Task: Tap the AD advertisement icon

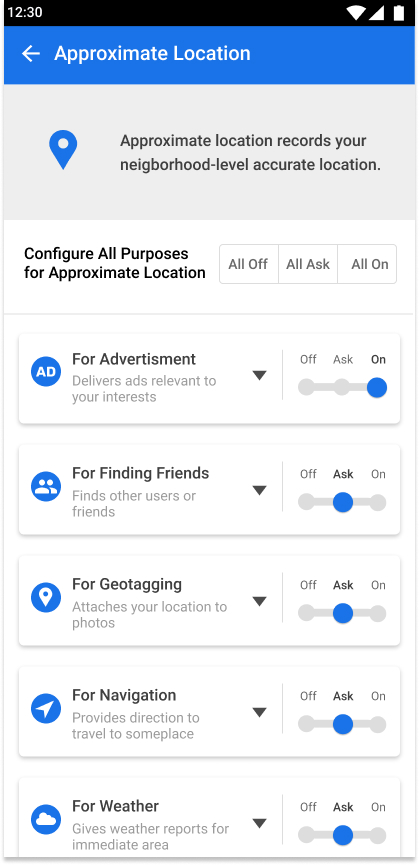Action: (46, 372)
